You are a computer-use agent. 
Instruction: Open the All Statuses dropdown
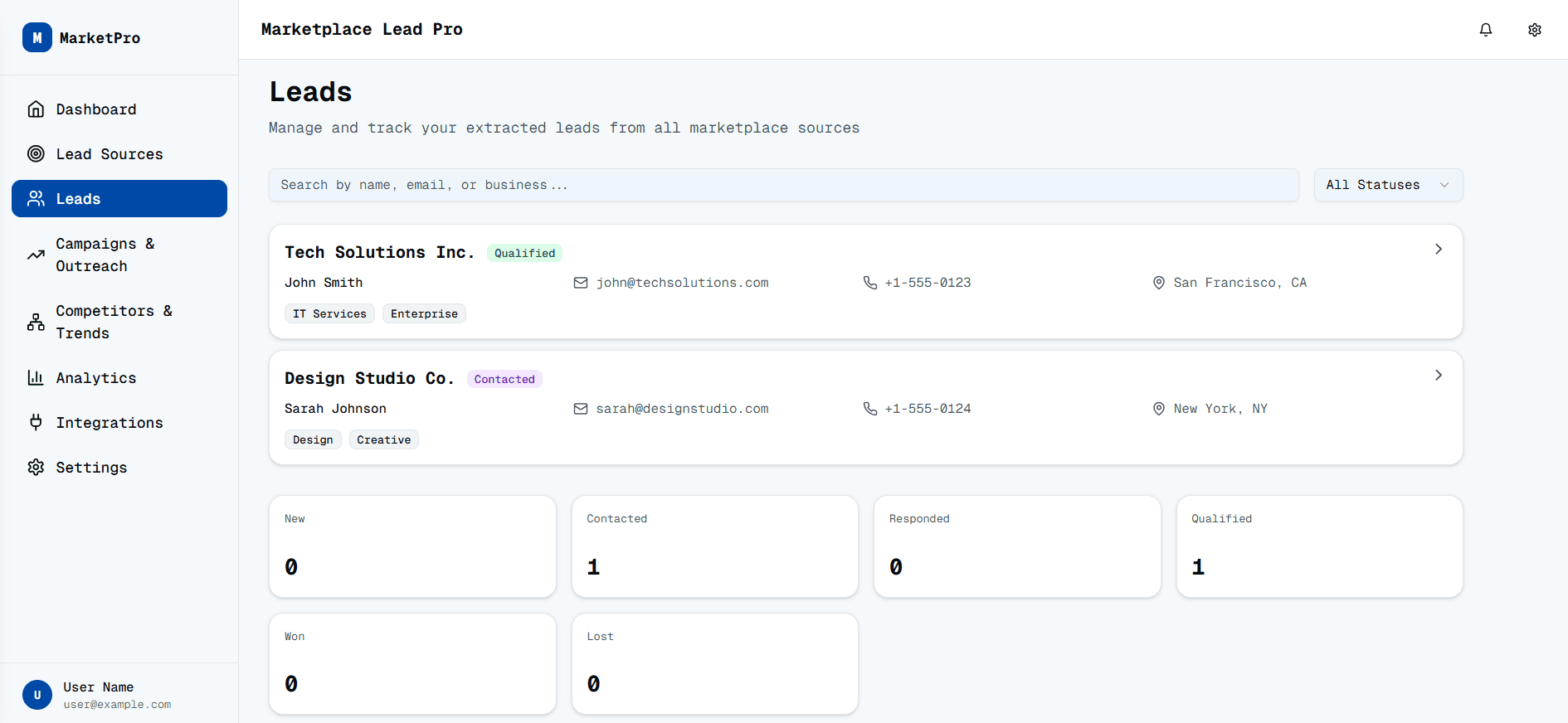[x=1387, y=185]
